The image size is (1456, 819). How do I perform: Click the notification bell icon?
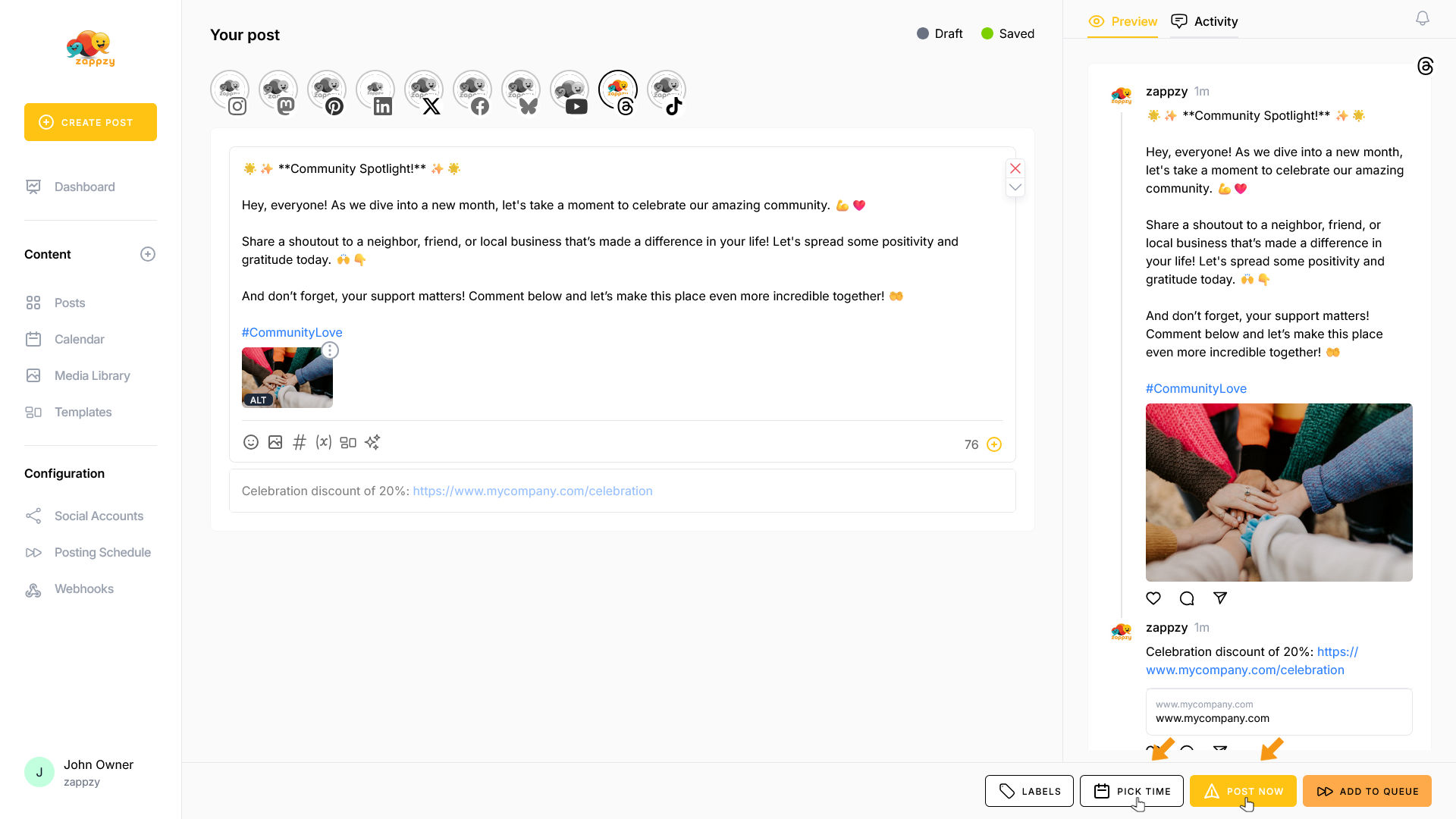(x=1423, y=18)
